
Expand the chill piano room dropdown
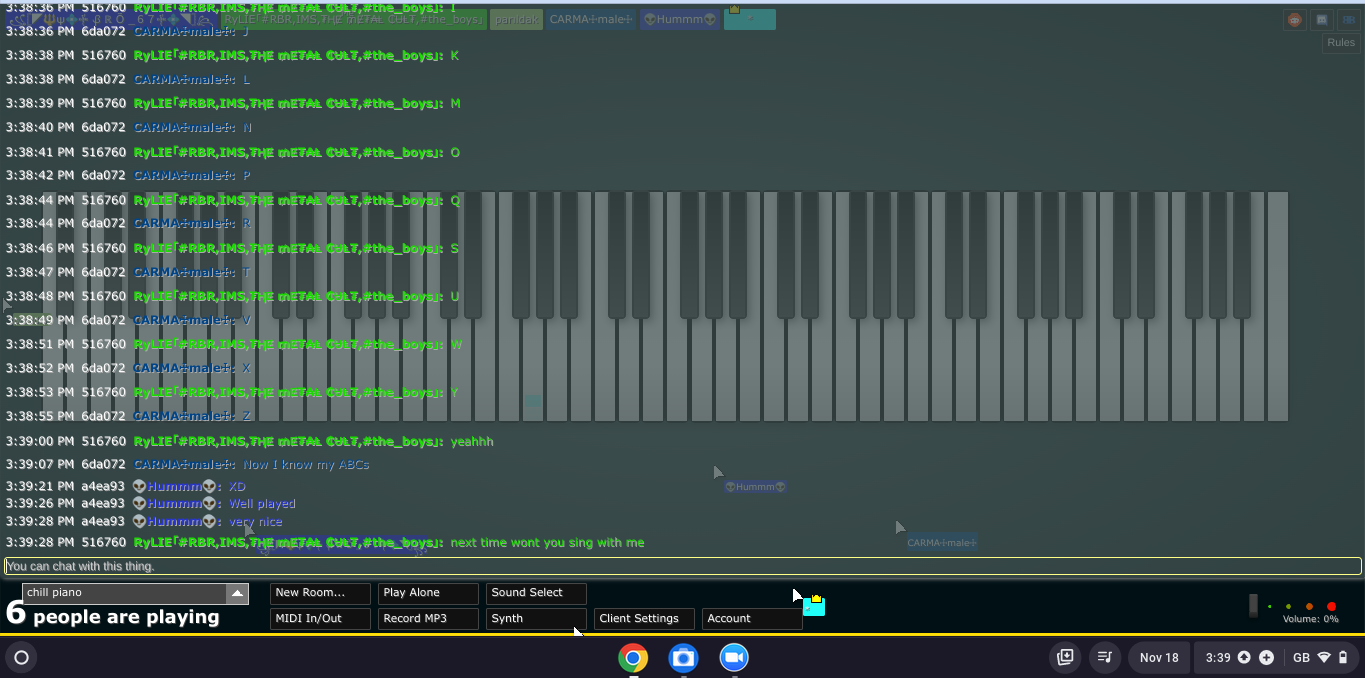point(135,593)
